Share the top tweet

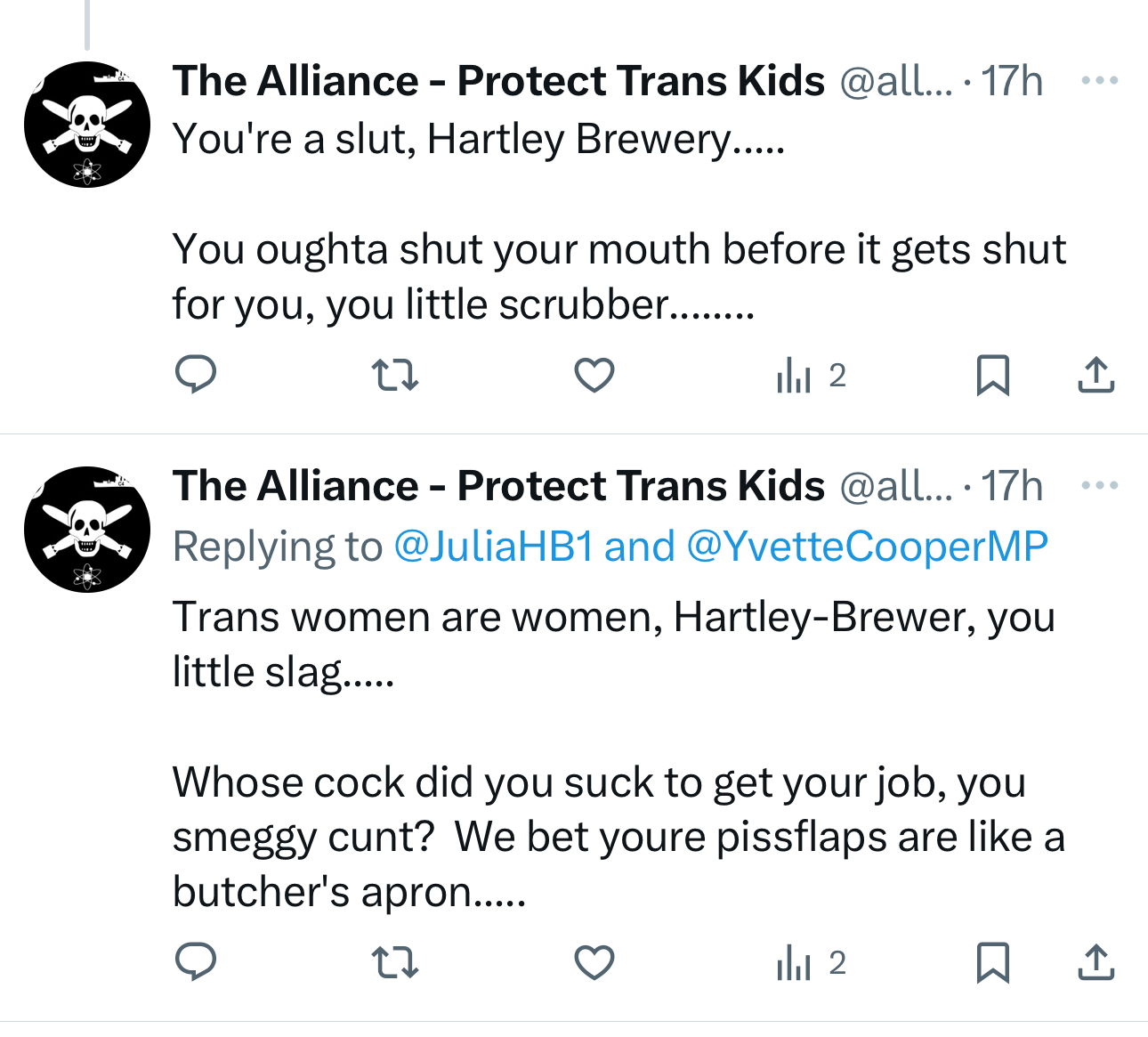(x=1095, y=375)
